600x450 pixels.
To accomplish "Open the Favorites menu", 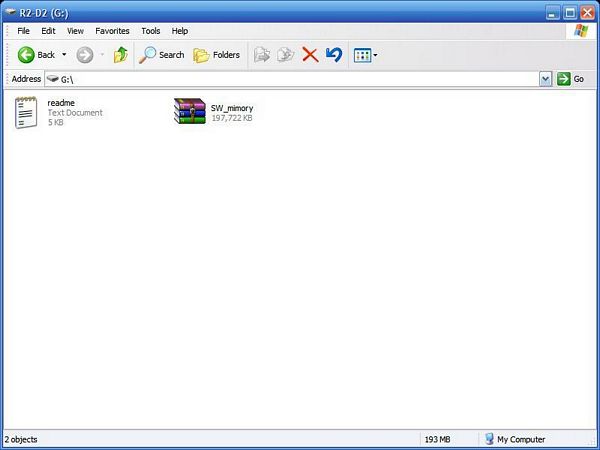I will click(x=112, y=31).
